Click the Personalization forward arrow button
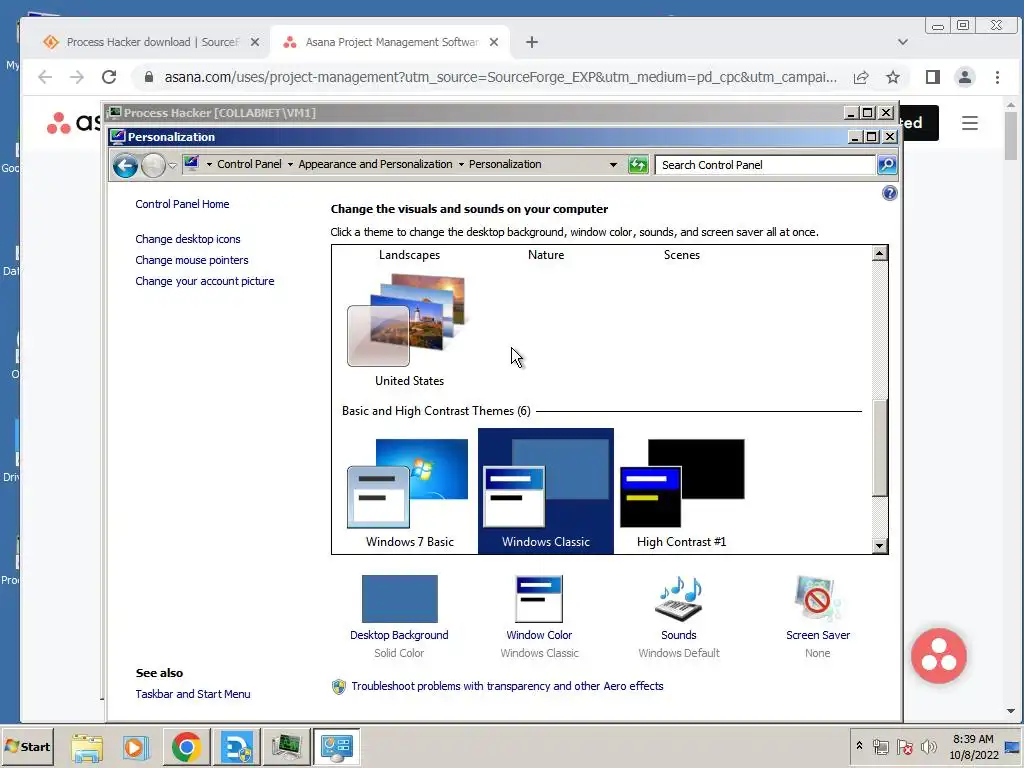The height and width of the screenshot is (768, 1024). (153, 165)
